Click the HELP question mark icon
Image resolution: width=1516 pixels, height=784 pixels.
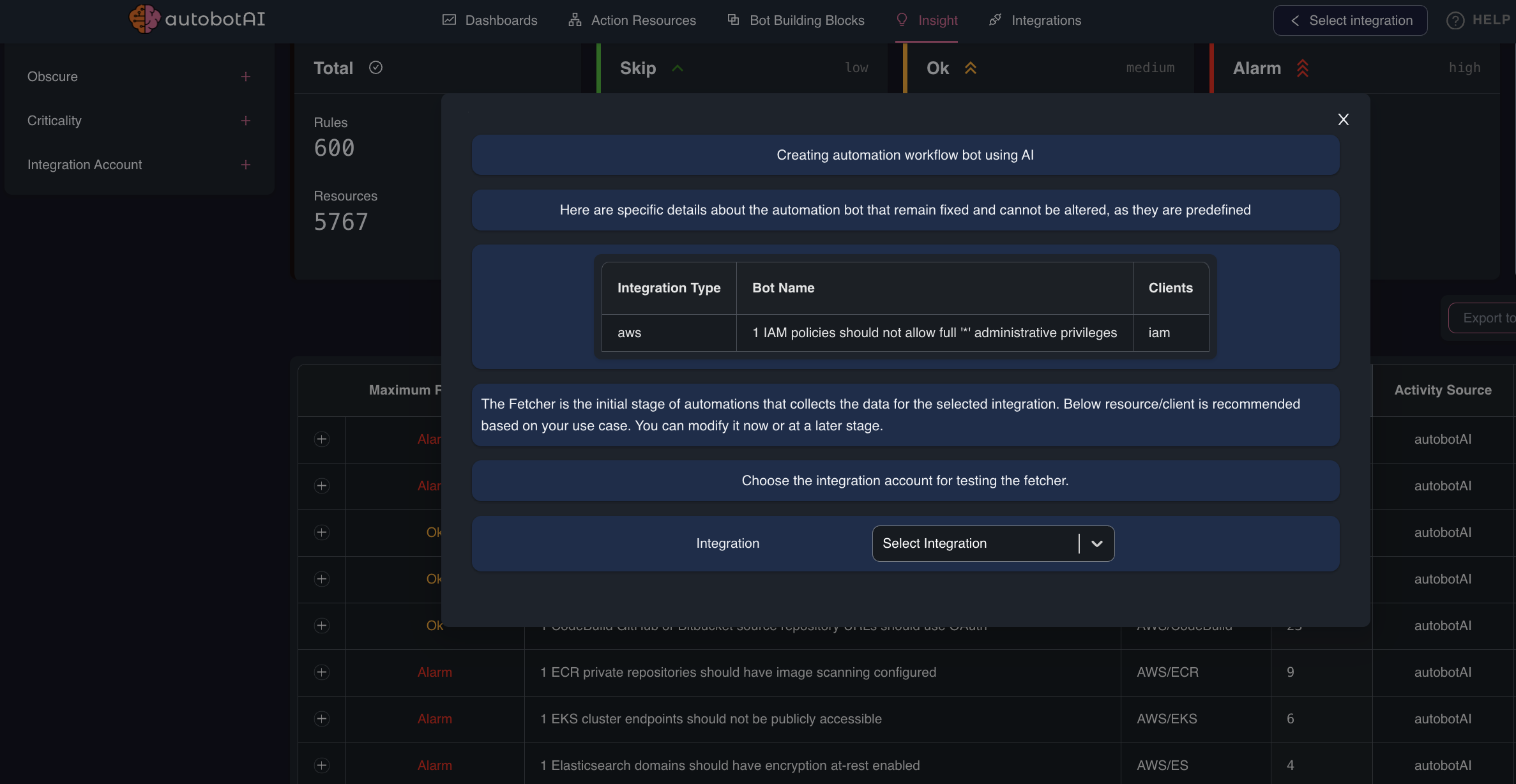1455,20
